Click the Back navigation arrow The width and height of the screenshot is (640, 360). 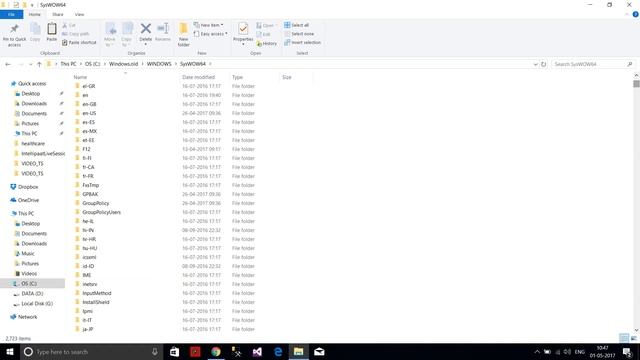click(8, 64)
